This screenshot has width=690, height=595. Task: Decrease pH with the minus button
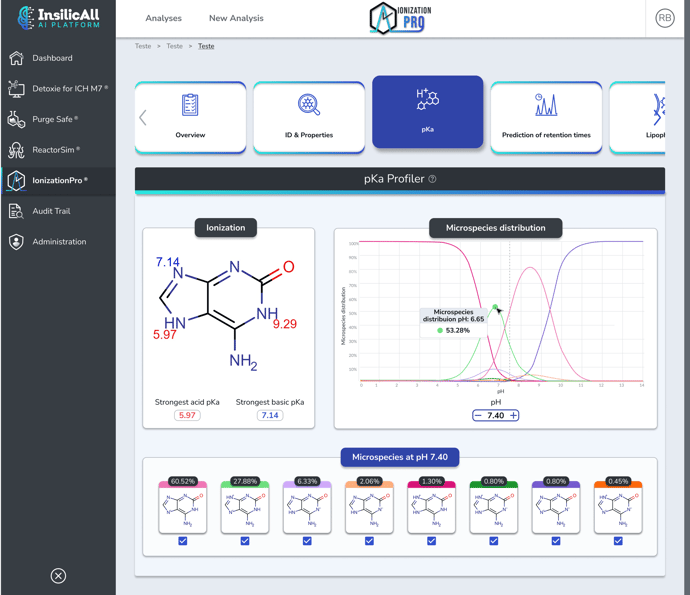coord(478,415)
